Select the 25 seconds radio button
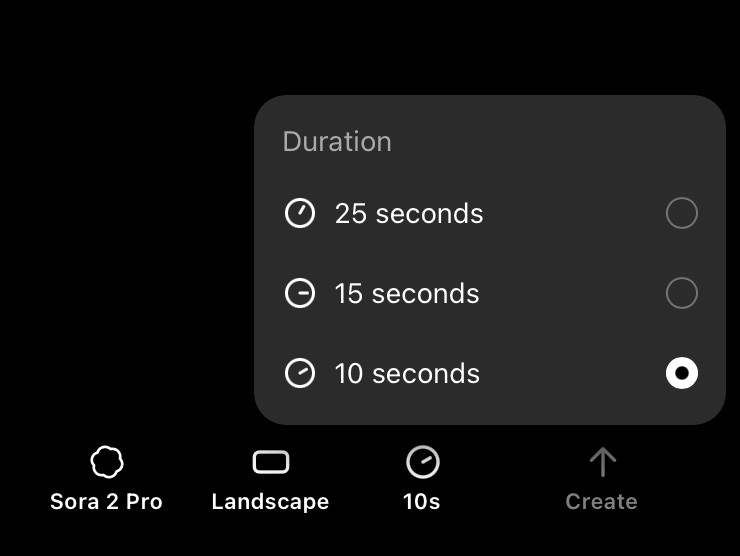 point(681,213)
